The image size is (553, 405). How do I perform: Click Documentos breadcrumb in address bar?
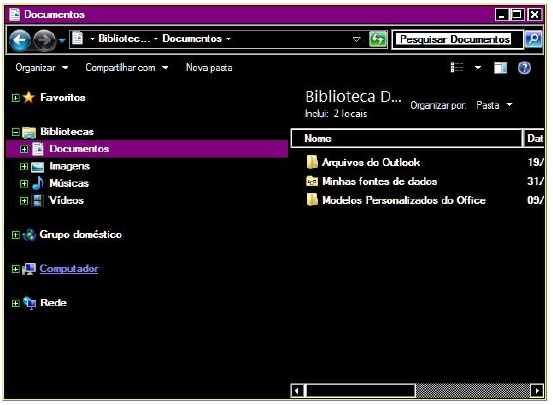coord(192,38)
